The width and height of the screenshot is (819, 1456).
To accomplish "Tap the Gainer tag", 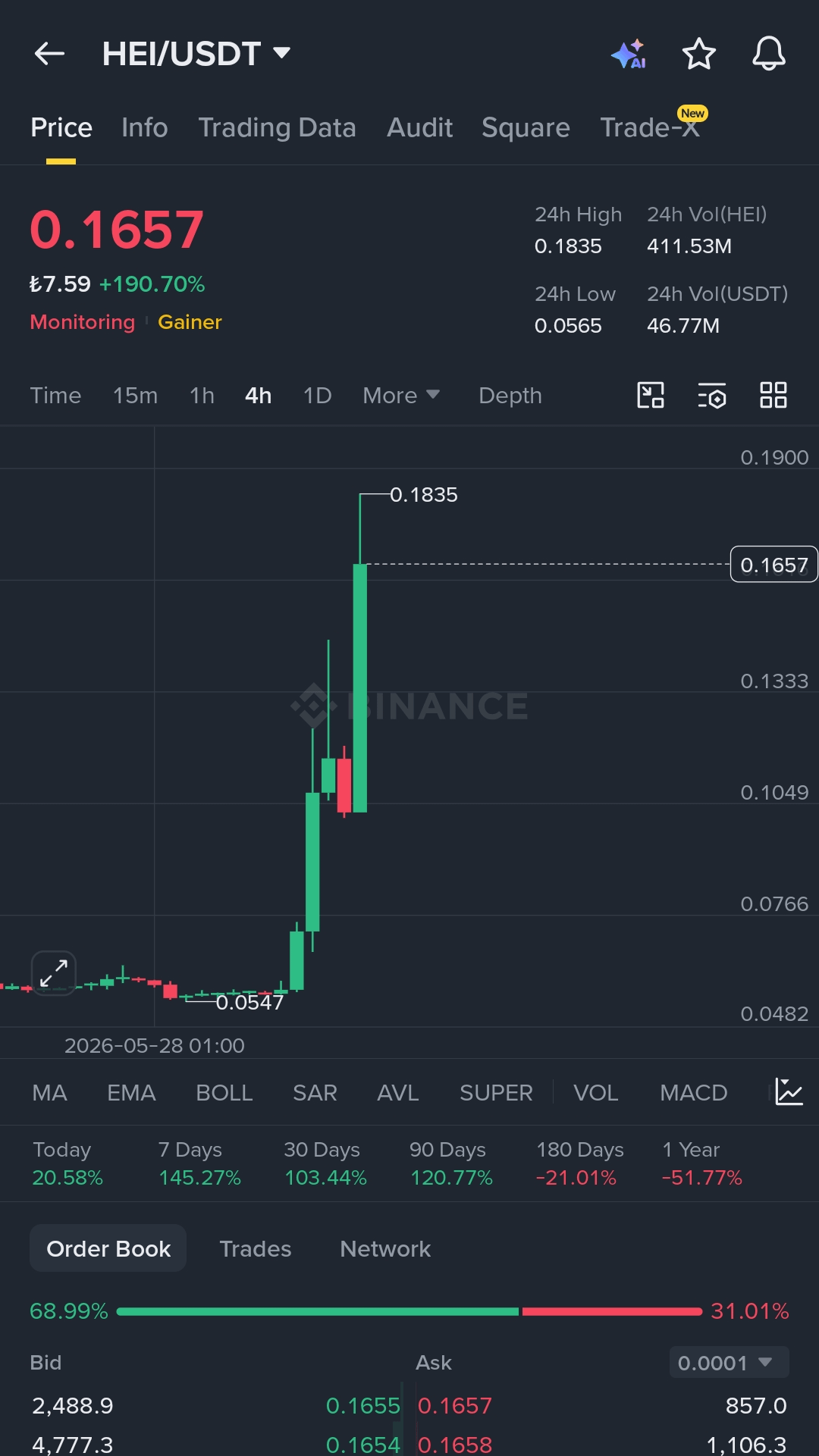I will [x=190, y=322].
